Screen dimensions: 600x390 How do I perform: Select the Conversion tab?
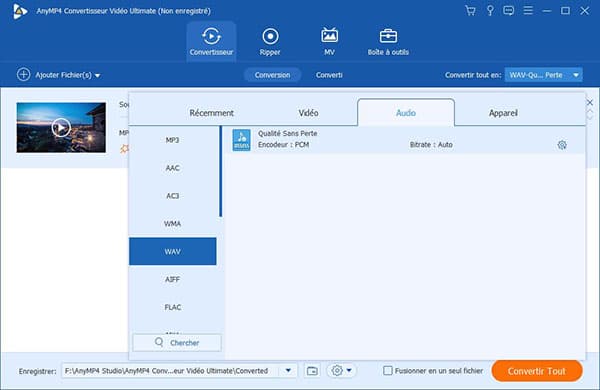point(272,75)
